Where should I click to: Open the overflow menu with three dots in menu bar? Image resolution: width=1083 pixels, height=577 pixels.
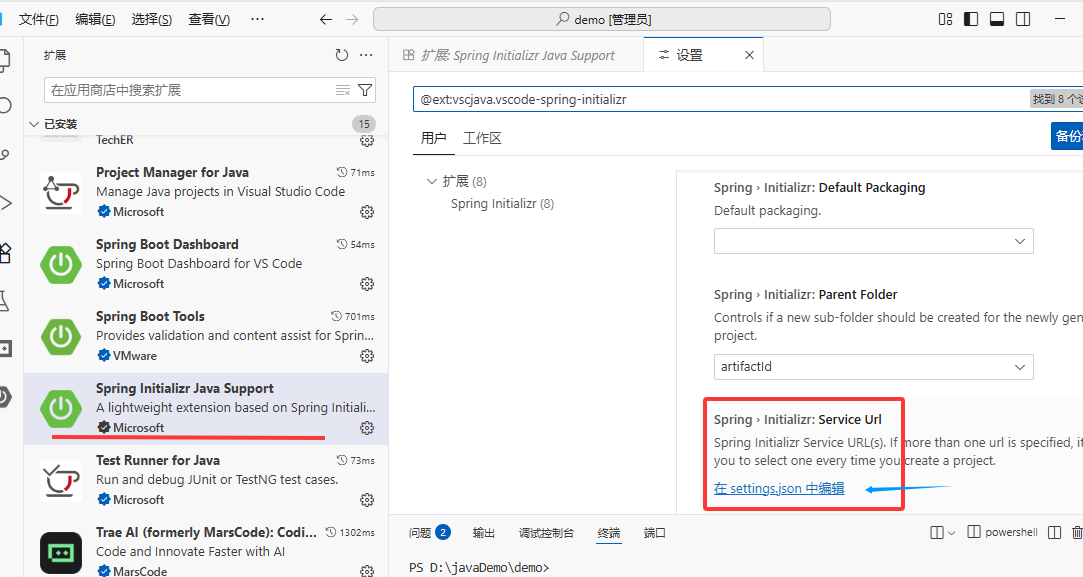[258, 19]
